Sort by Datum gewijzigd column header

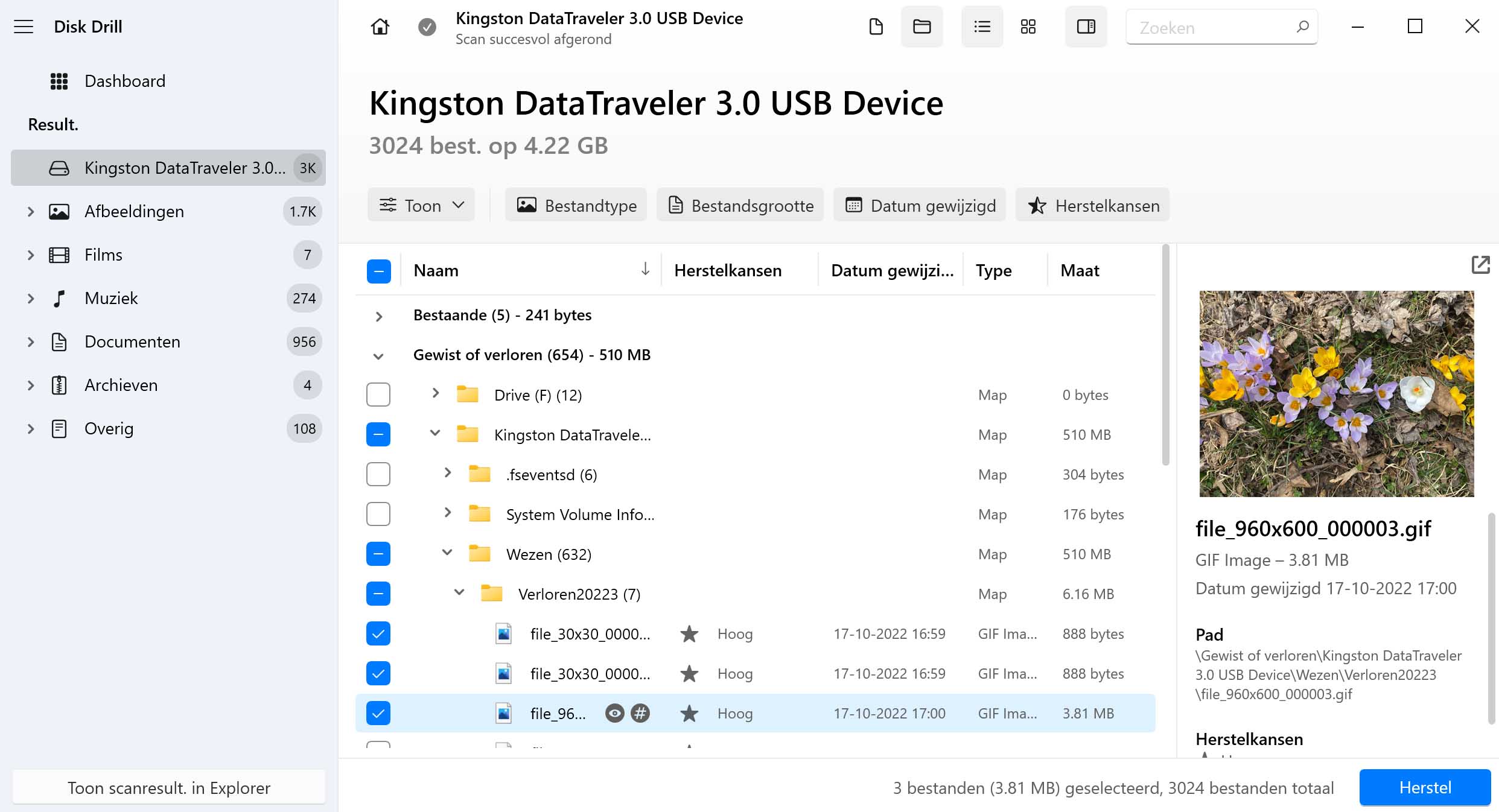tap(892, 270)
